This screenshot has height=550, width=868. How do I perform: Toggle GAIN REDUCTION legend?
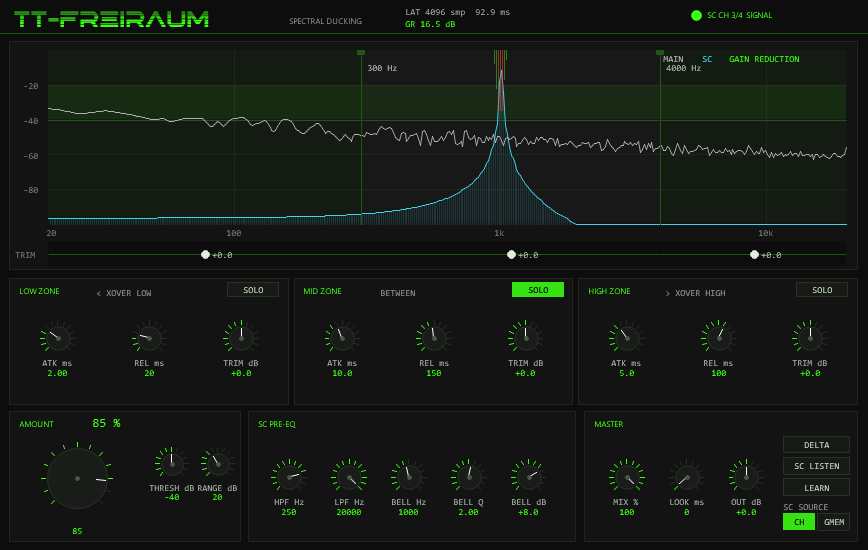[764, 59]
